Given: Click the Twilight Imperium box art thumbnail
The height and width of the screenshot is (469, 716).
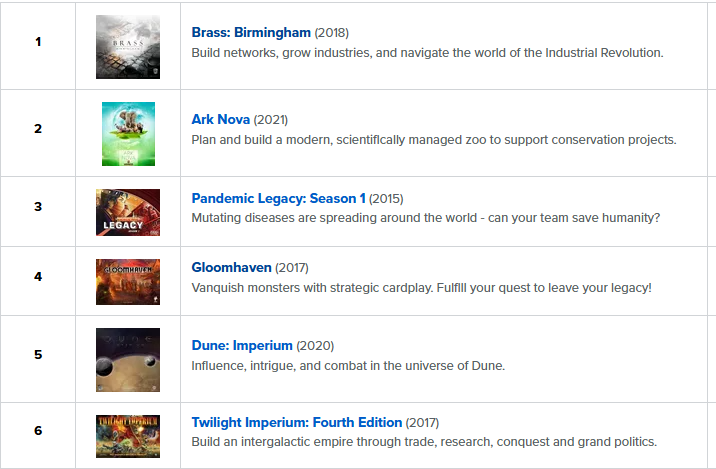Looking at the screenshot, I should click(127, 436).
